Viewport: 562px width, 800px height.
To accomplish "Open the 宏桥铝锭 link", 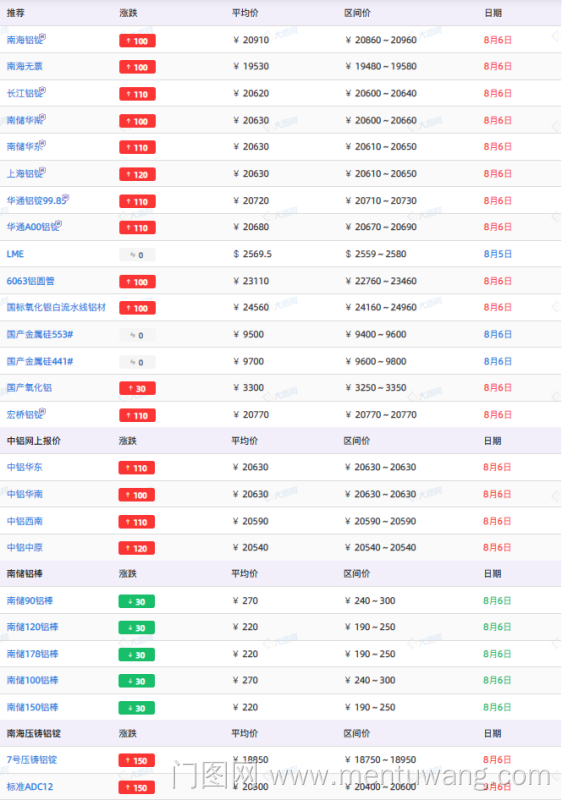I will [24, 415].
